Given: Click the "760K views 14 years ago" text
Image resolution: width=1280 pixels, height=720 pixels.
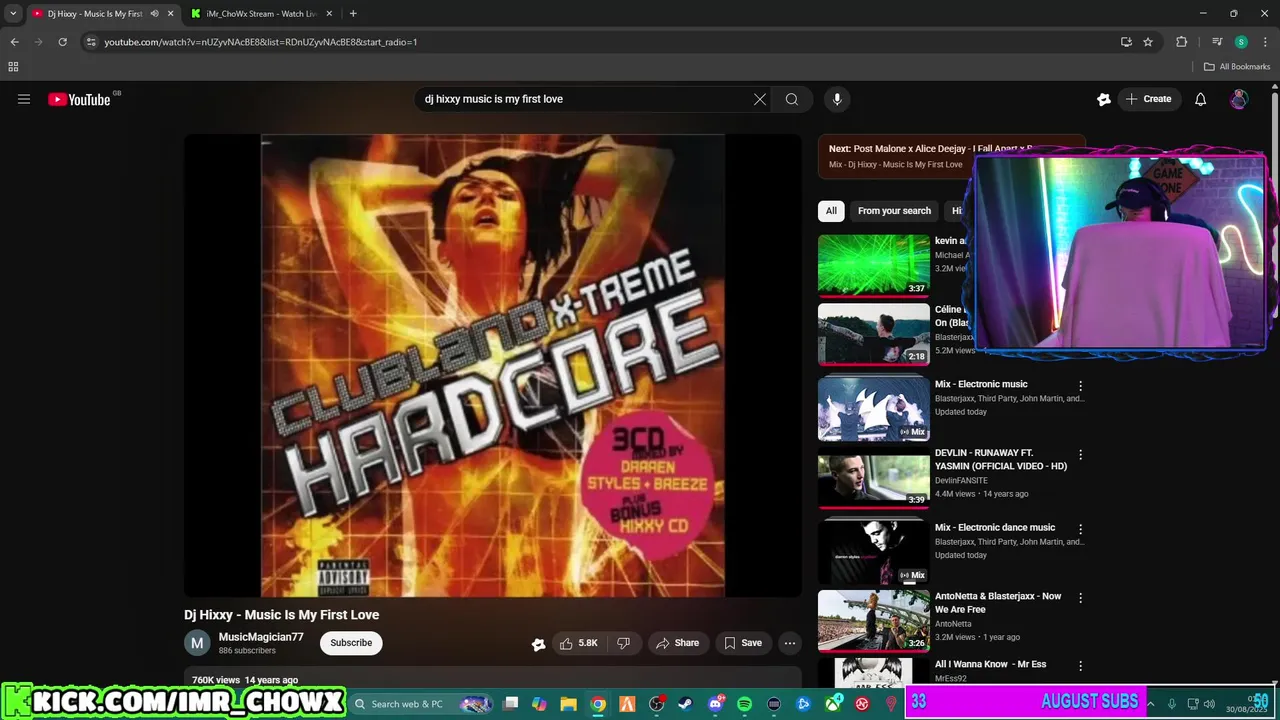Looking at the screenshot, I should pyautogui.click(x=245, y=680).
